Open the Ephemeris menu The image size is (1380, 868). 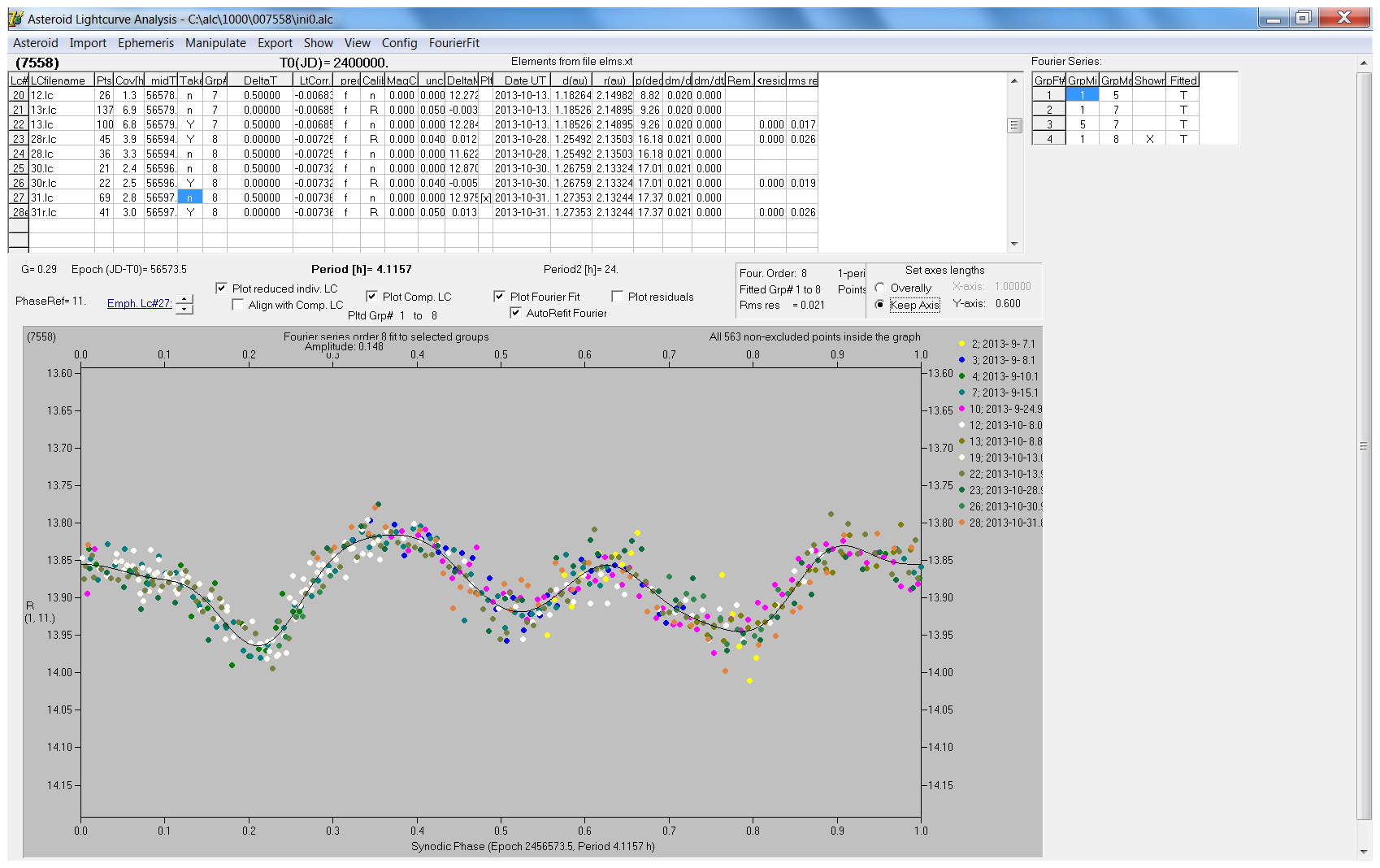coord(145,43)
